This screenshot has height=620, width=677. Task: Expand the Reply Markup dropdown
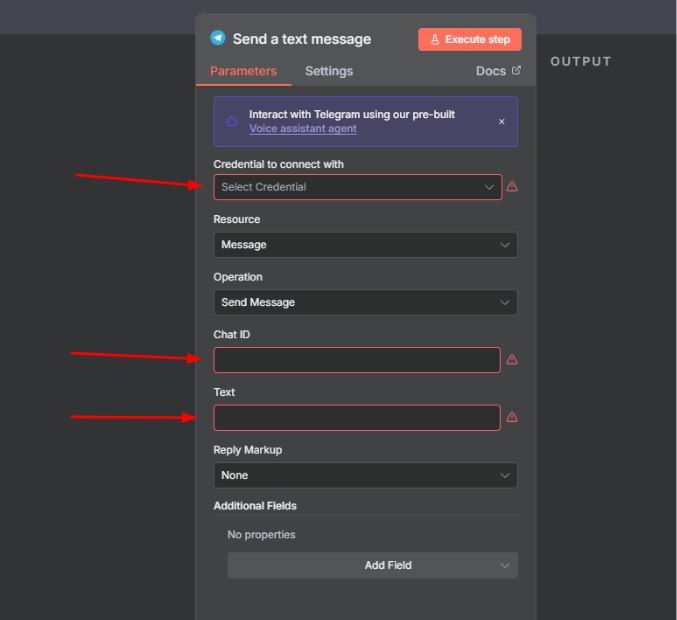[x=365, y=475]
